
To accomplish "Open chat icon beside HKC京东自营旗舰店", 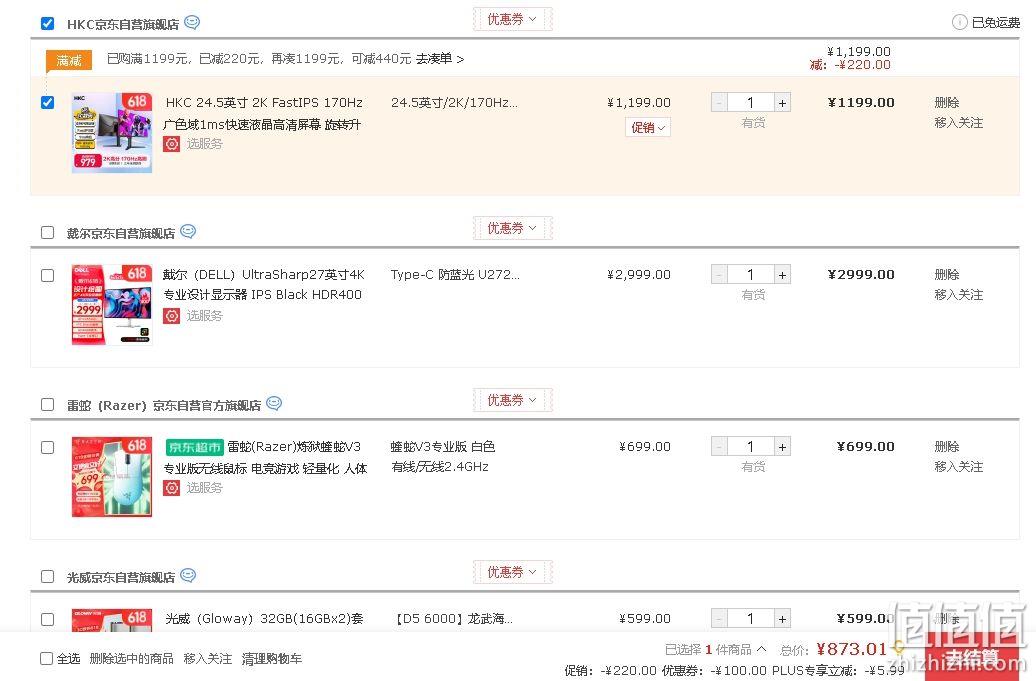I will tap(192, 22).
